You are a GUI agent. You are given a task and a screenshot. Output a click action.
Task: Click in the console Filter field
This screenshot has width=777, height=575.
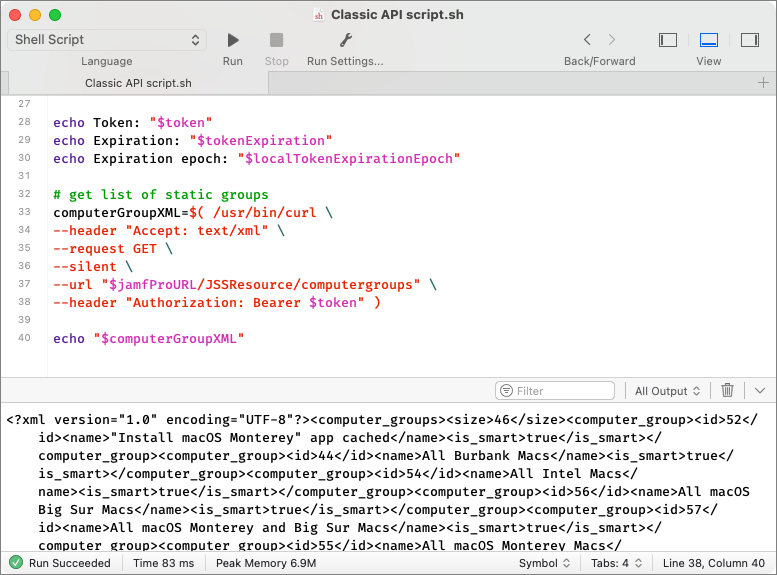555,391
